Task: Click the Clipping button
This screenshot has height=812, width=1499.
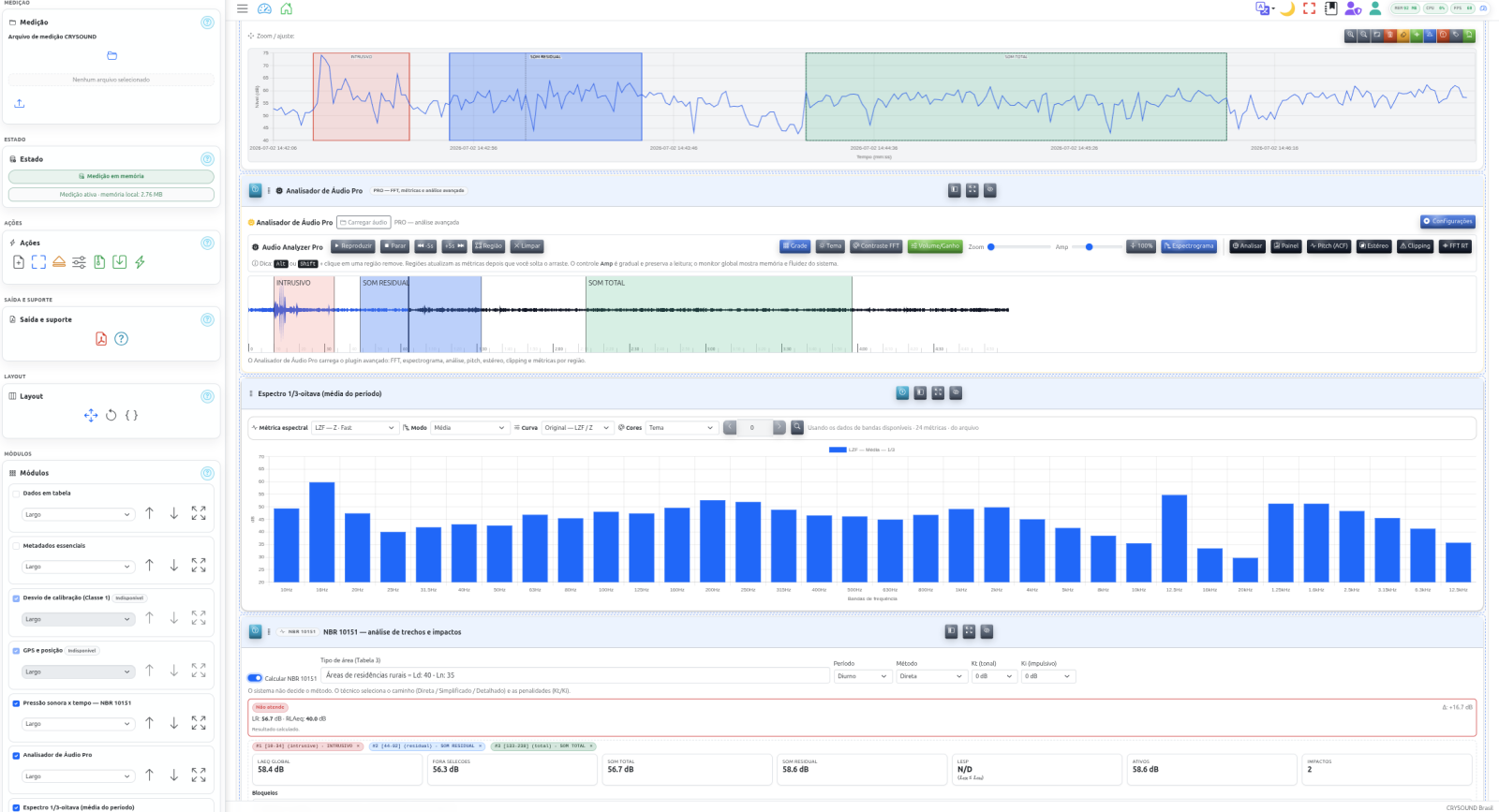Action: pyautogui.click(x=1415, y=246)
